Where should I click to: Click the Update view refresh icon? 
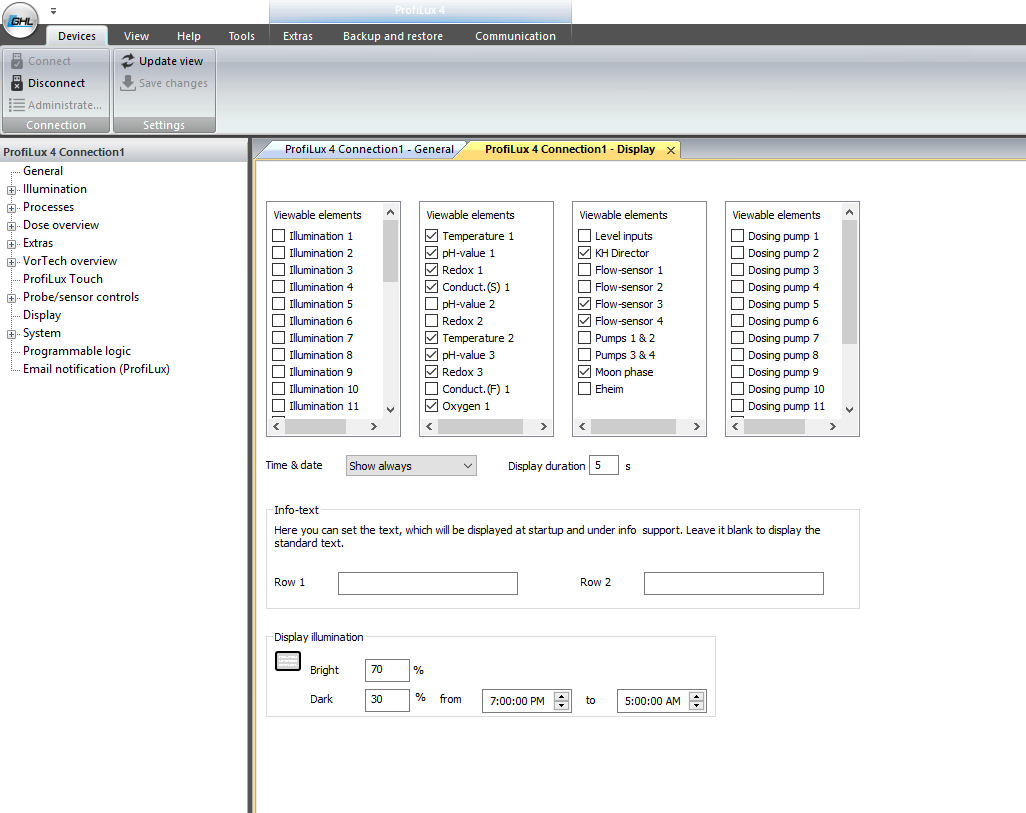[x=128, y=61]
